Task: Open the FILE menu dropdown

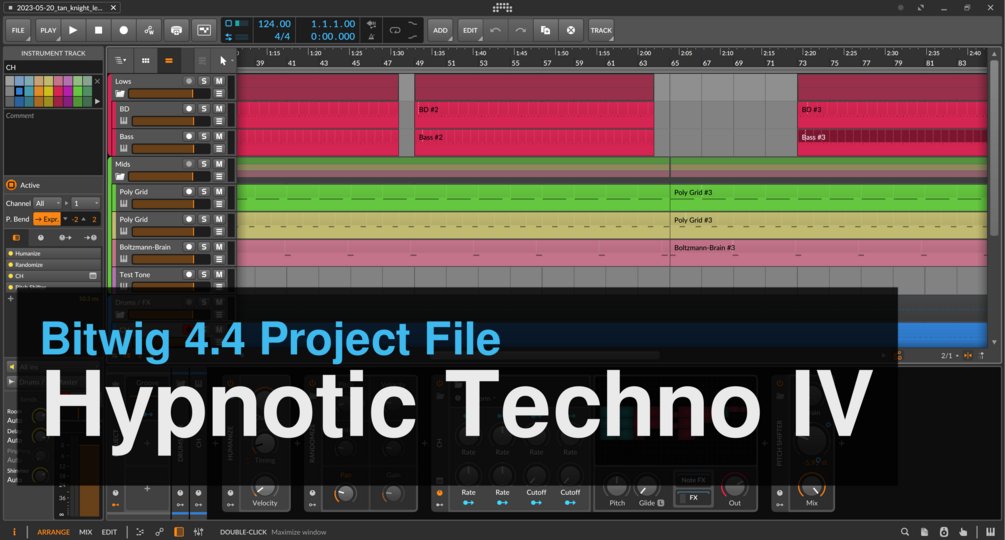Action: tap(19, 30)
